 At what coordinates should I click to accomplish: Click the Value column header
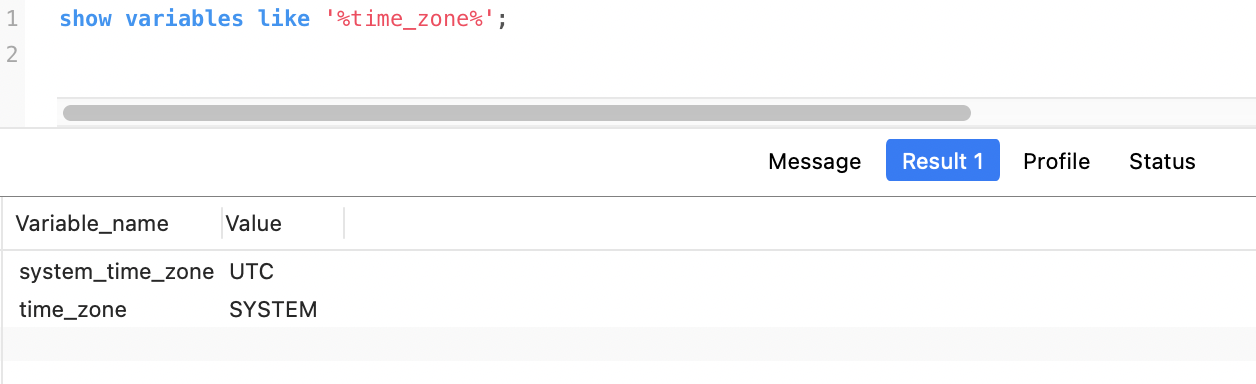[254, 223]
